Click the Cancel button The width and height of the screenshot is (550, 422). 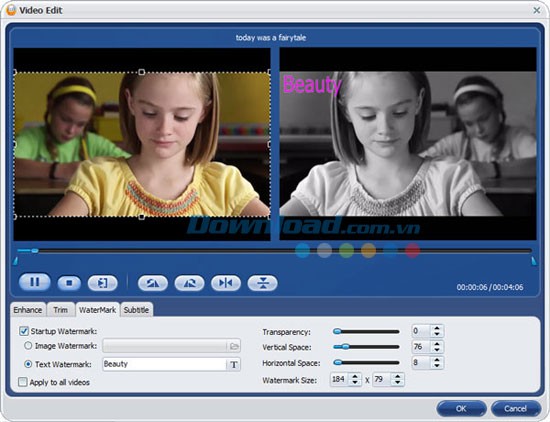pyautogui.click(x=515, y=409)
